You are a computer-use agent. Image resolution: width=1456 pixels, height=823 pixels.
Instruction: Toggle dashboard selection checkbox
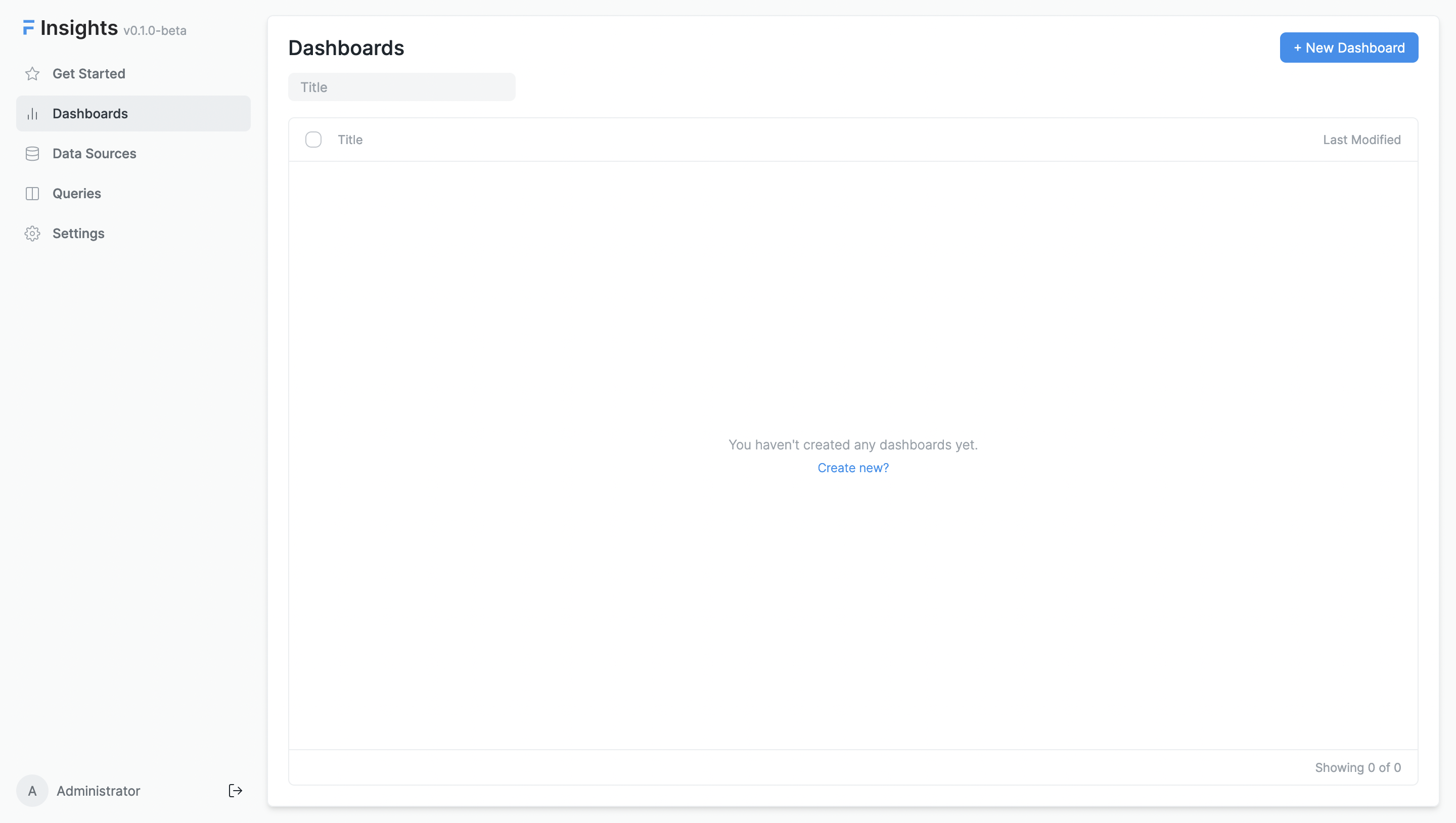pos(313,140)
